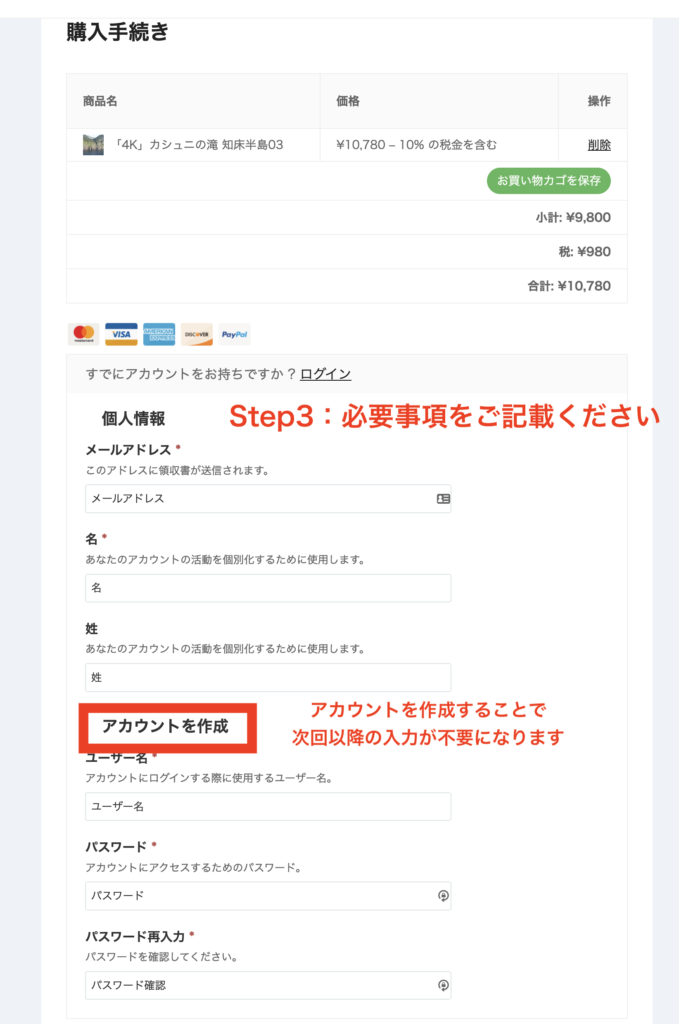679x1024 pixels.
Task: Click key icon in パスワード確認 field
Action: pyautogui.click(x=443, y=985)
